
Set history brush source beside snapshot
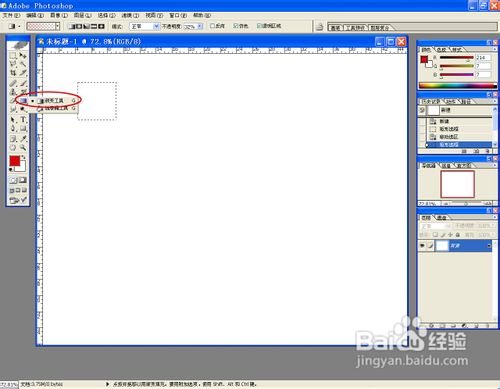(422, 110)
